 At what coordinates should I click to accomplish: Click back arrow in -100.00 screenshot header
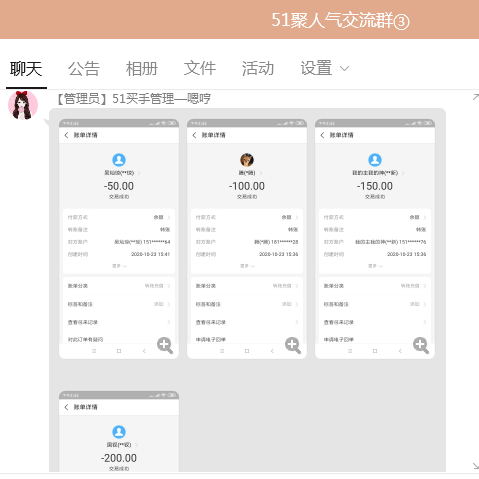194,135
